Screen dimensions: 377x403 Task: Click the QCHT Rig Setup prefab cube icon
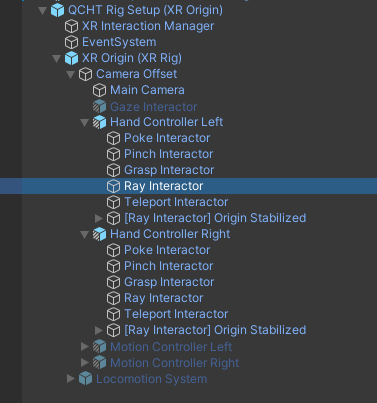[57, 10]
